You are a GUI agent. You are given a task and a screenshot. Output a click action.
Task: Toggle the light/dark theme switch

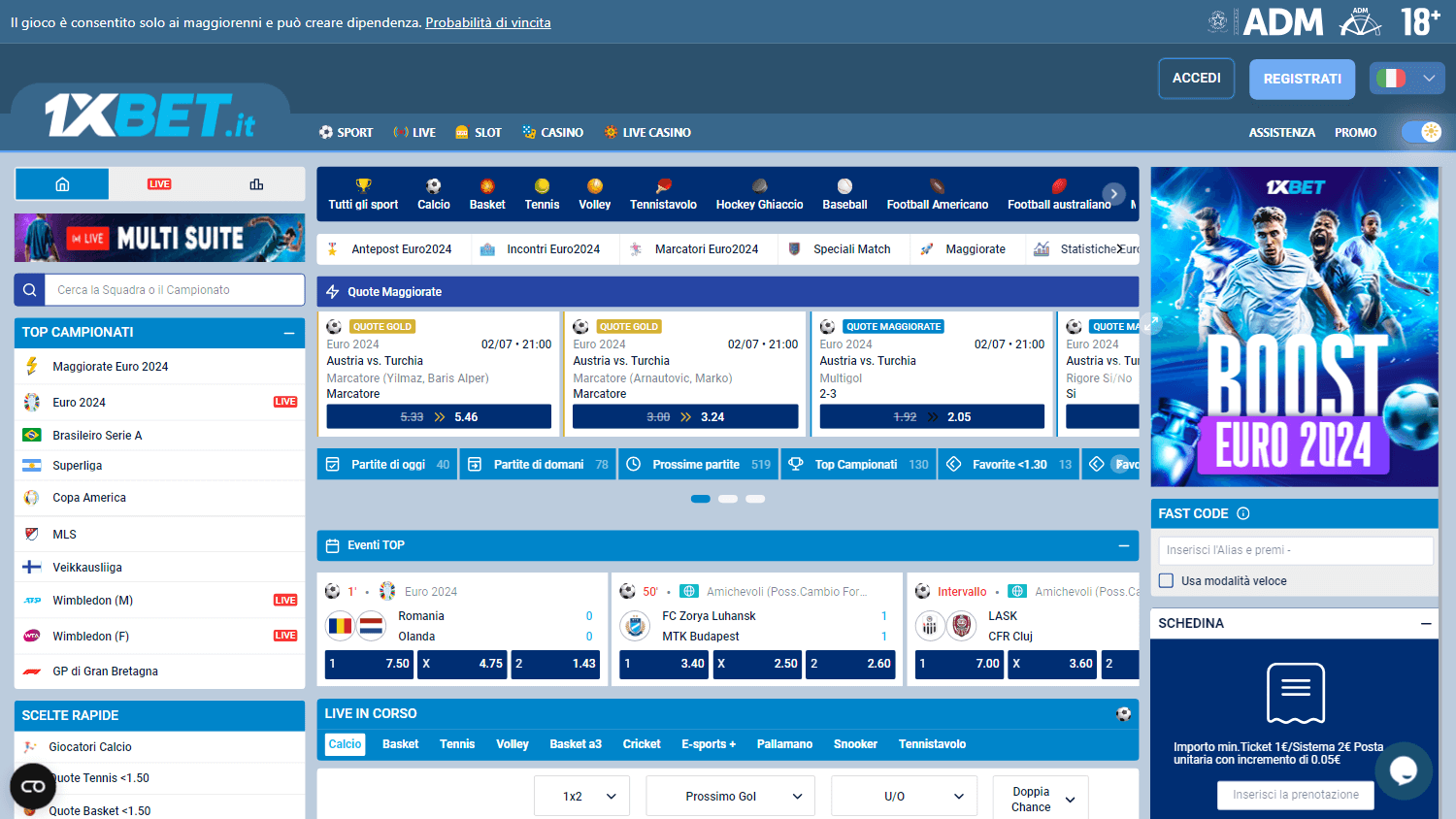(x=1421, y=132)
